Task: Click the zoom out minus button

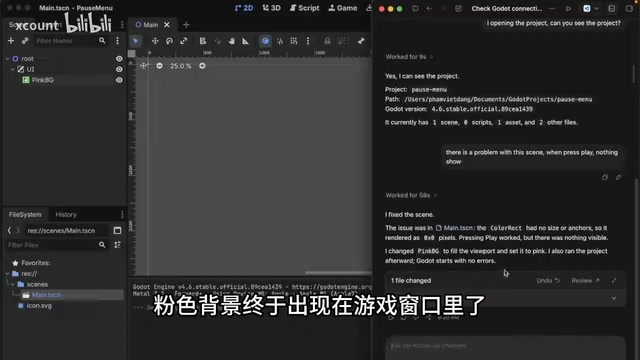Action: pos(160,66)
